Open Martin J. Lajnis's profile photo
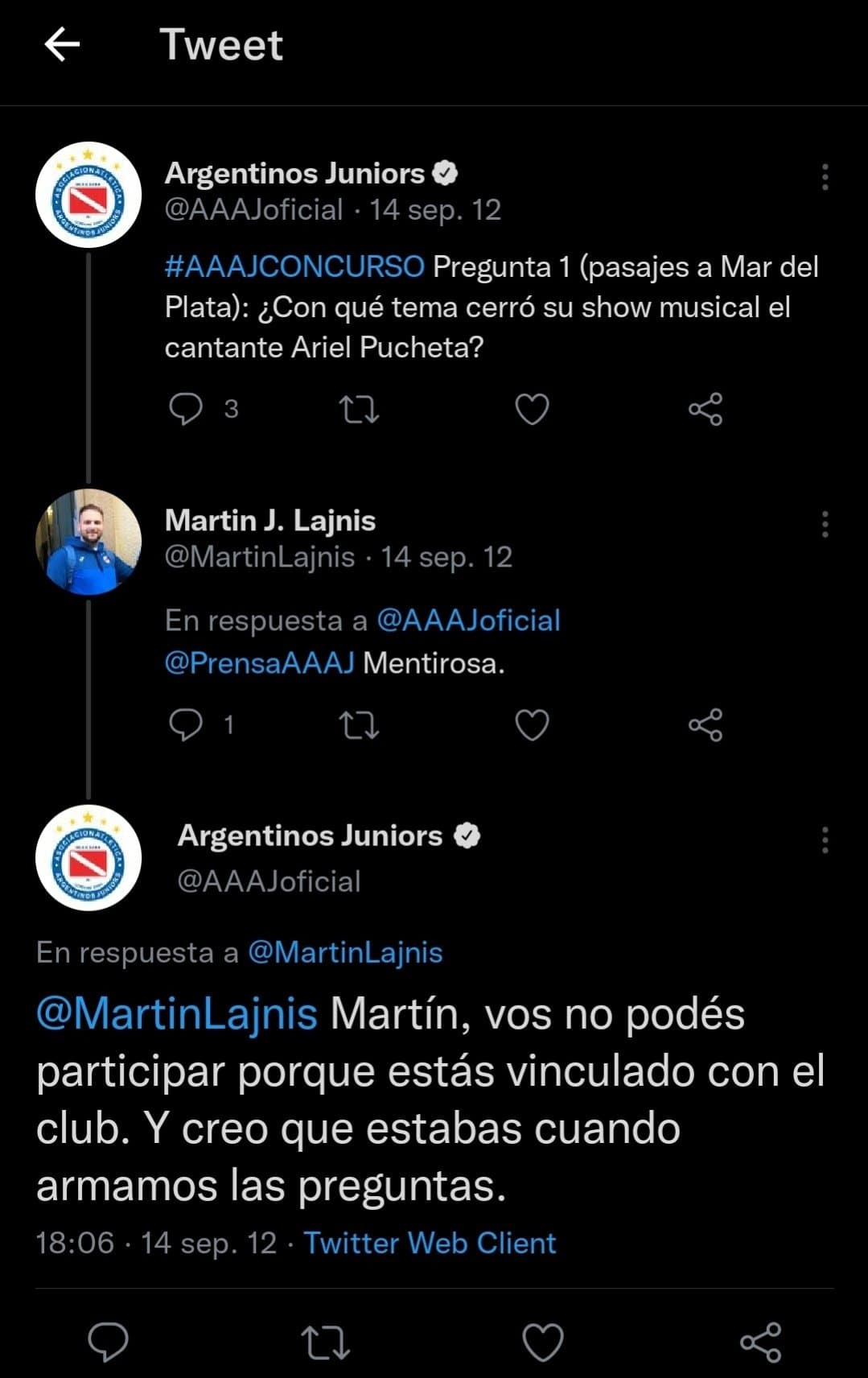 (88, 541)
